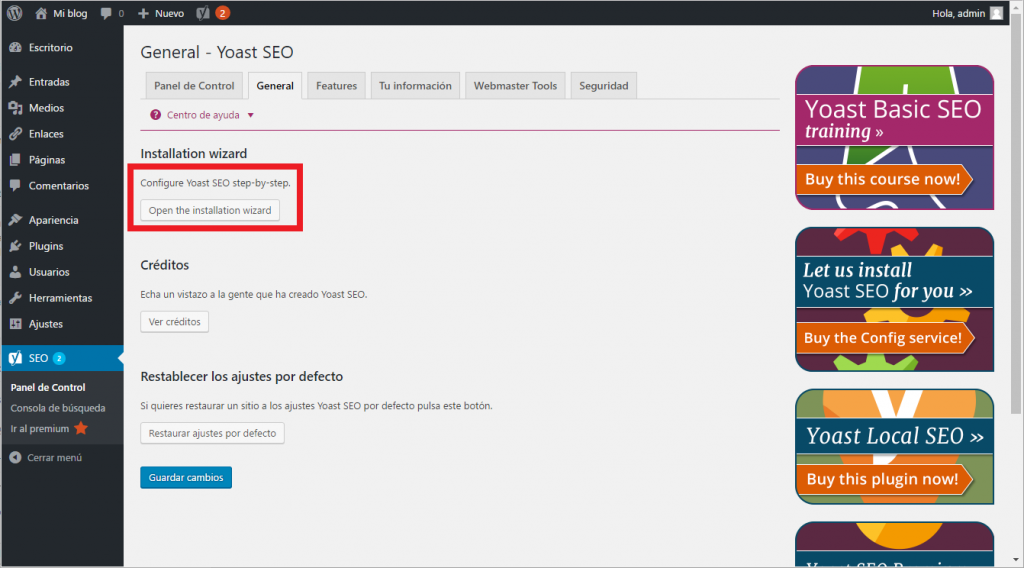Go to the Tu información tab
Screen dimensions: 1024x568
[x=415, y=86]
